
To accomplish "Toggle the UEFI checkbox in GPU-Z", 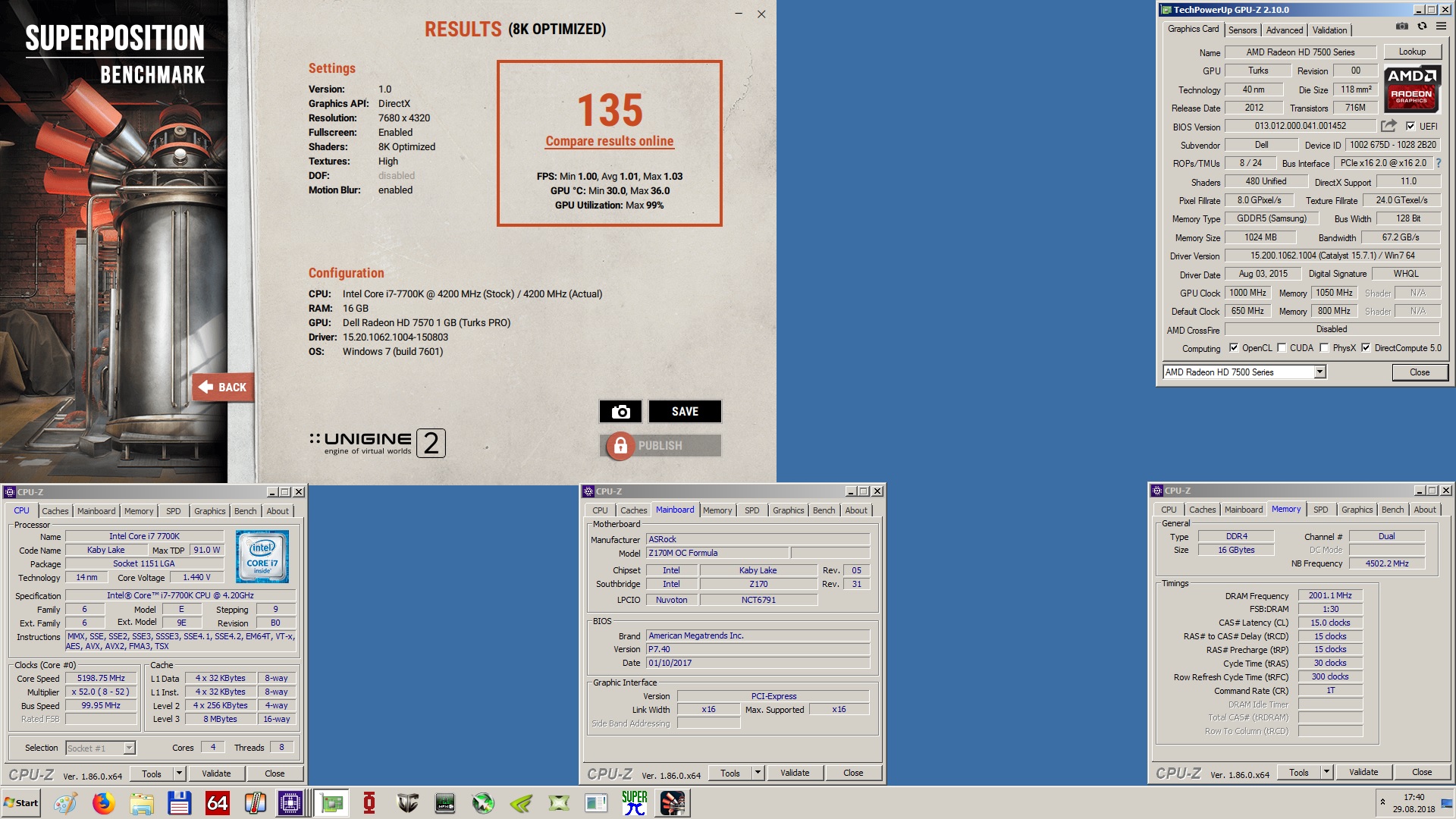I will [1410, 127].
